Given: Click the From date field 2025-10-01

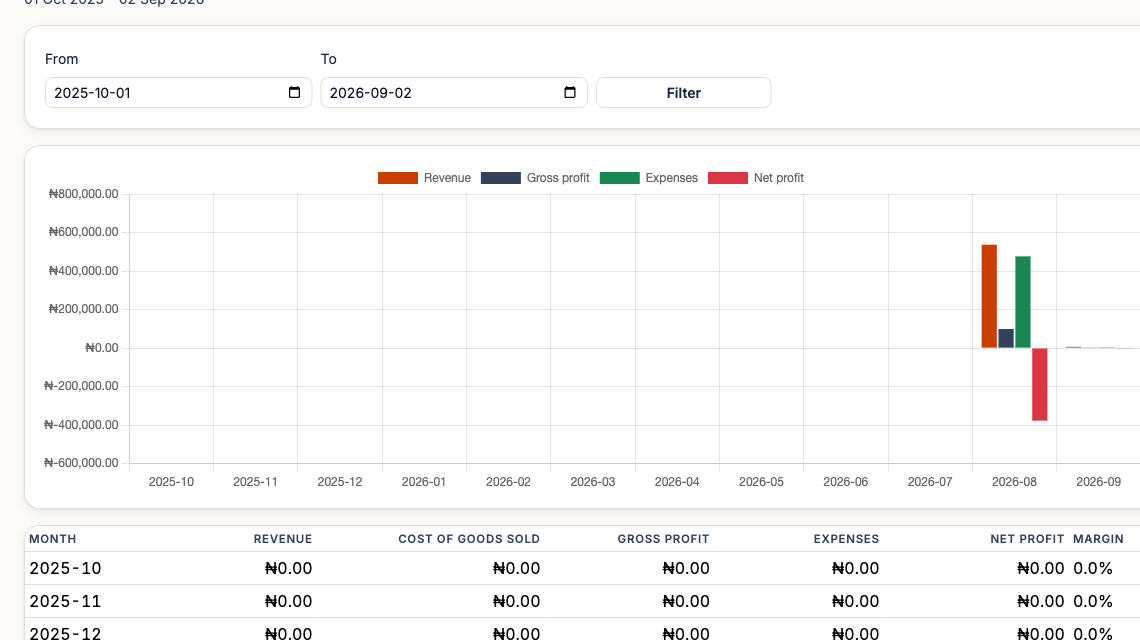Looking at the screenshot, I should [x=178, y=92].
